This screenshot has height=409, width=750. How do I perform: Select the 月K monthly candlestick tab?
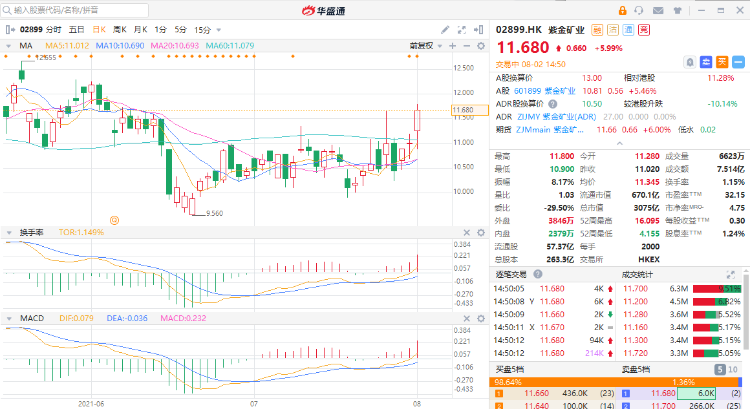(x=140, y=30)
